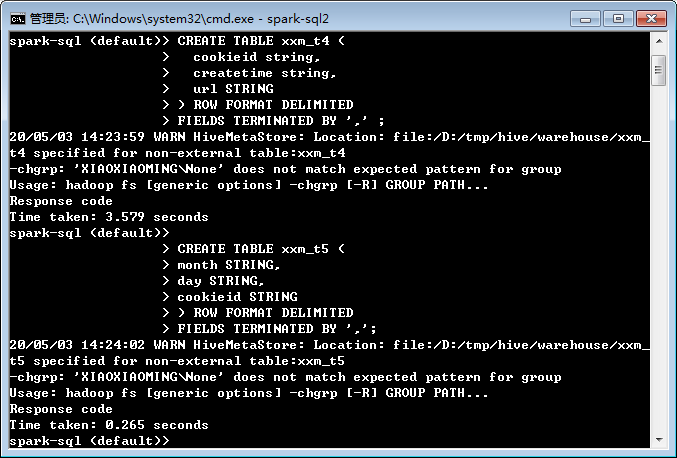Minimize the spark-sql2 console window

pos(585,19)
